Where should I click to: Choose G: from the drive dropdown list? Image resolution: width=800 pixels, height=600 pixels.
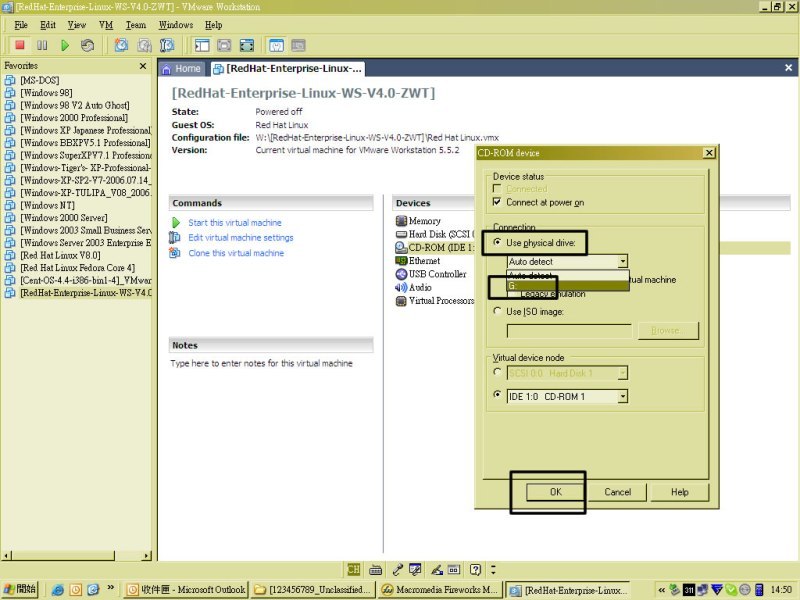pyautogui.click(x=568, y=286)
